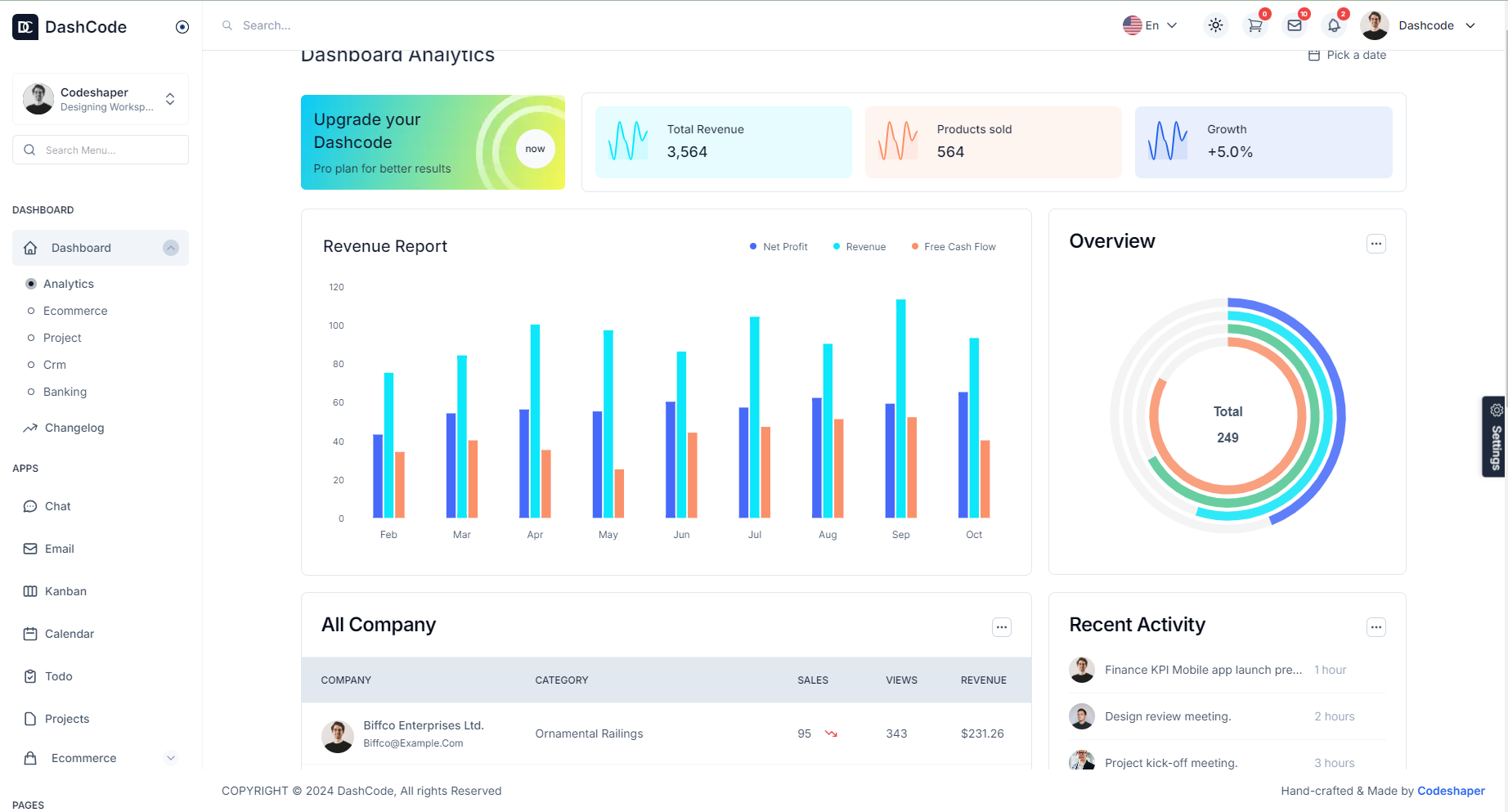1508x812 pixels.
Task: Toggle the light/dark theme sun icon
Action: [x=1216, y=25]
